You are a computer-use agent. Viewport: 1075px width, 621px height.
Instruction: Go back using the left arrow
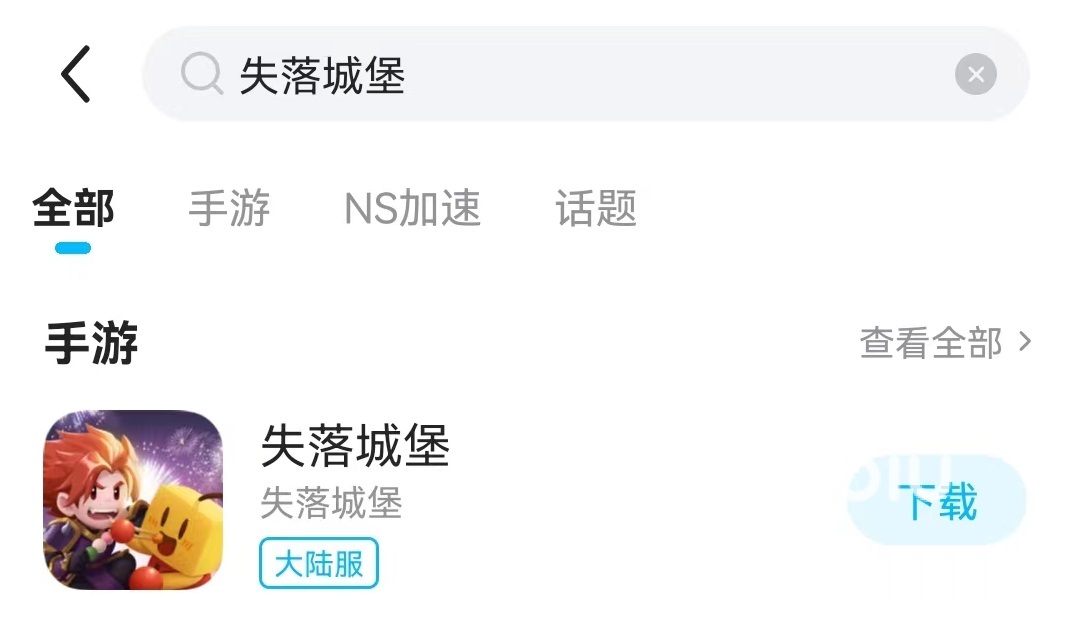point(76,74)
